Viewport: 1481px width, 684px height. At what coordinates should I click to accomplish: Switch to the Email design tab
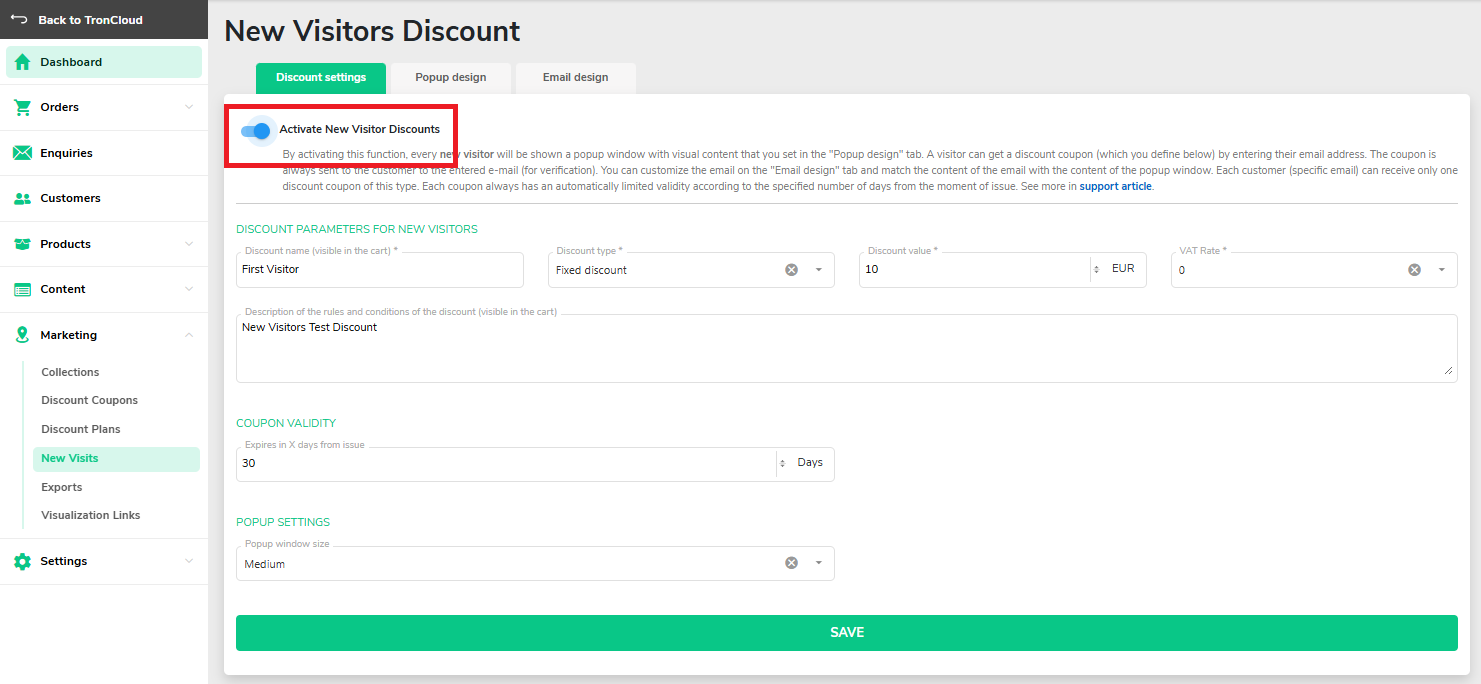point(575,78)
